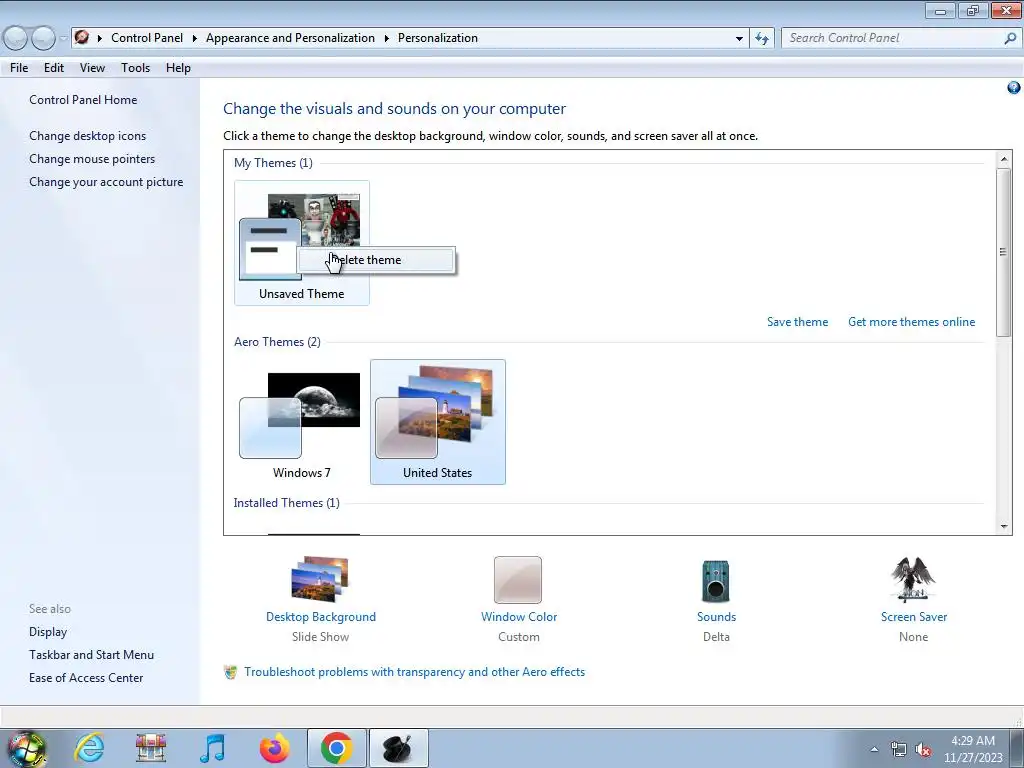This screenshot has width=1024, height=768.
Task: Open the File menu
Action: coord(19,68)
